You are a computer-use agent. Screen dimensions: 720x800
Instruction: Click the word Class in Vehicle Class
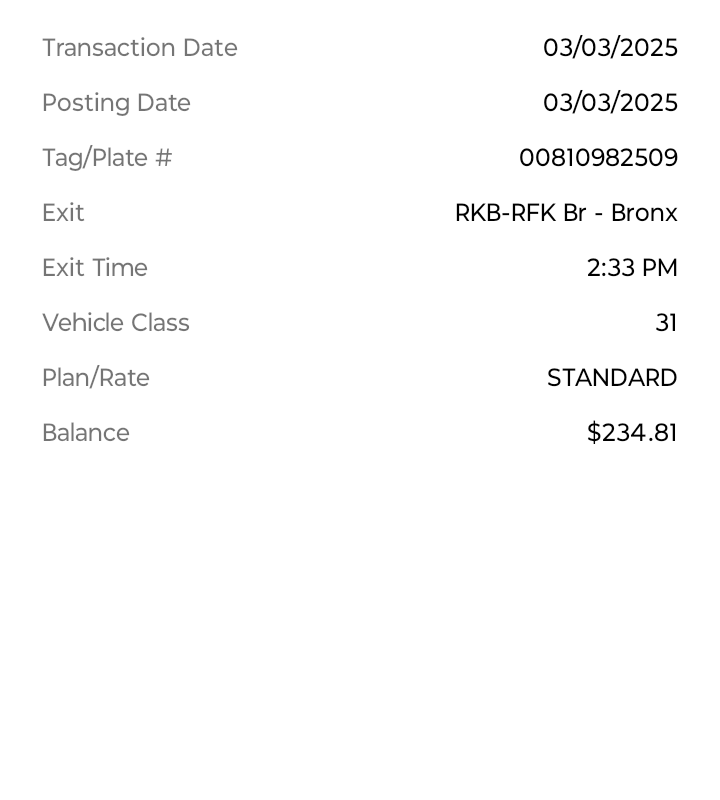click(x=160, y=323)
